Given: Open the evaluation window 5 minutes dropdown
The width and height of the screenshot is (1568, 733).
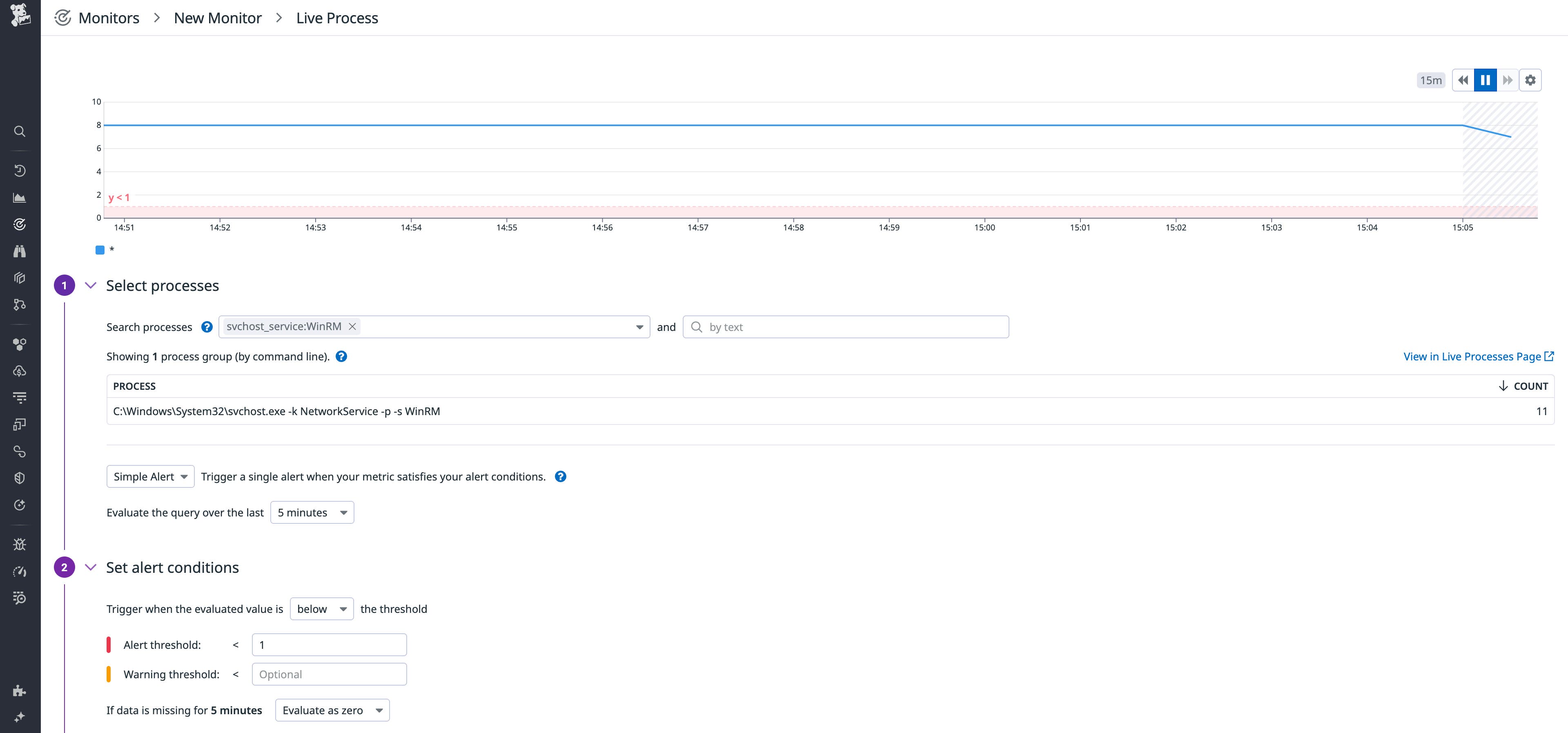Looking at the screenshot, I should (312, 512).
